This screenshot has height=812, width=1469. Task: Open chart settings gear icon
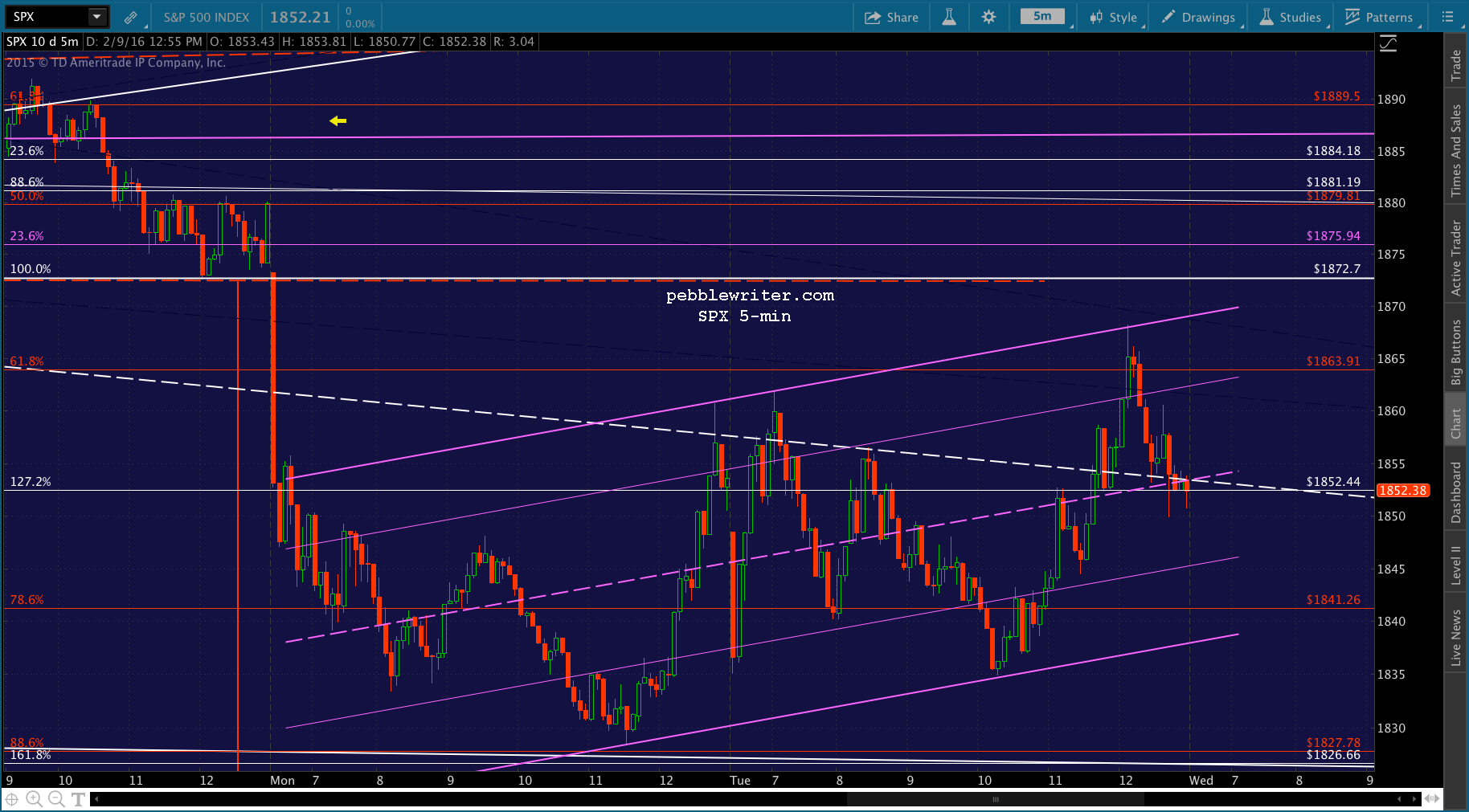click(988, 17)
